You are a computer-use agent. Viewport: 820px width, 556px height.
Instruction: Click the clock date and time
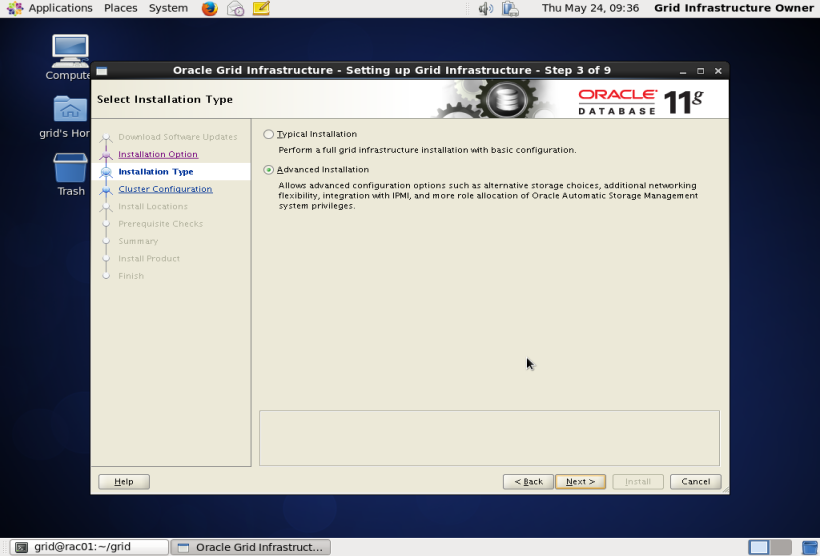590,8
